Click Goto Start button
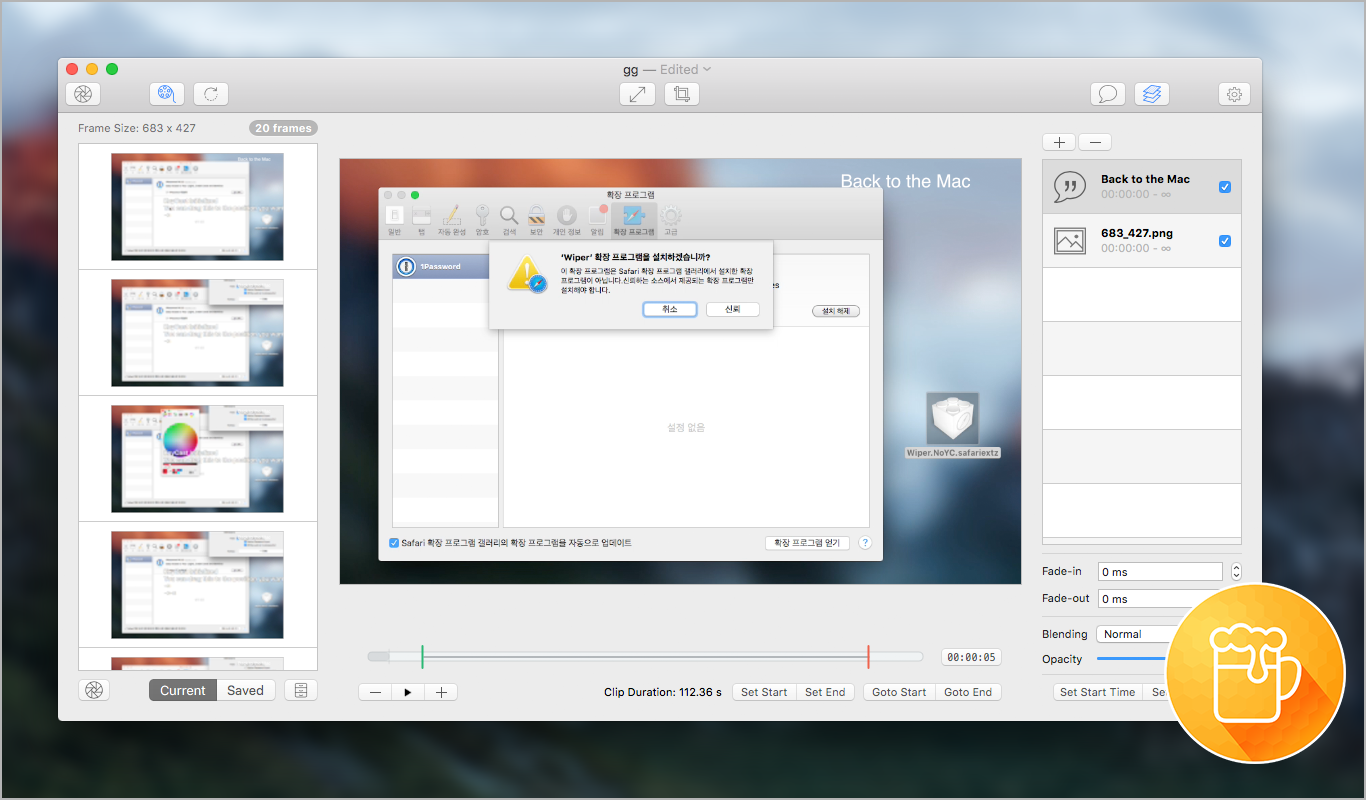This screenshot has width=1366, height=800. tap(899, 692)
